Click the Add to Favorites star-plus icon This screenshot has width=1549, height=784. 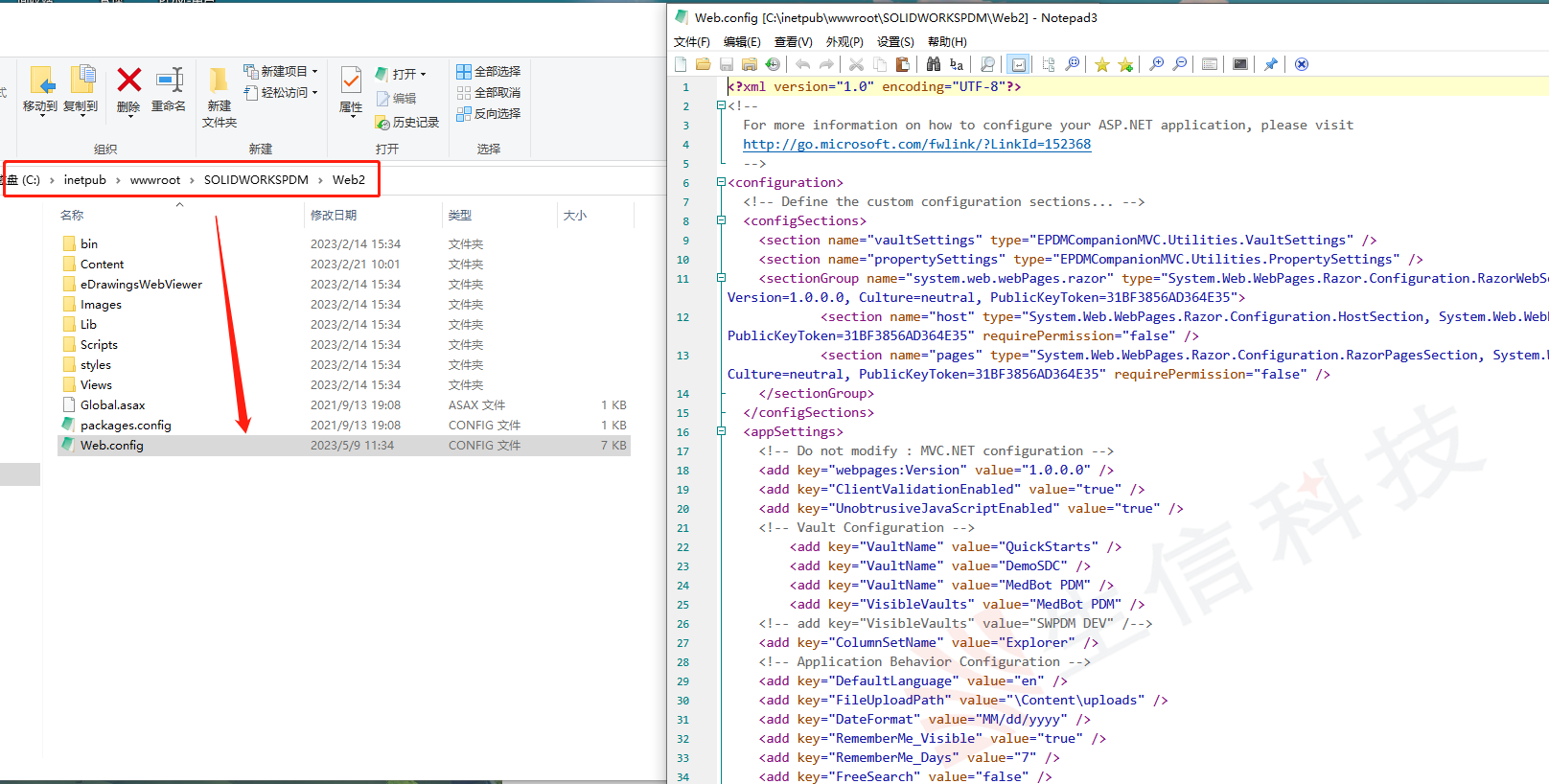1125,64
